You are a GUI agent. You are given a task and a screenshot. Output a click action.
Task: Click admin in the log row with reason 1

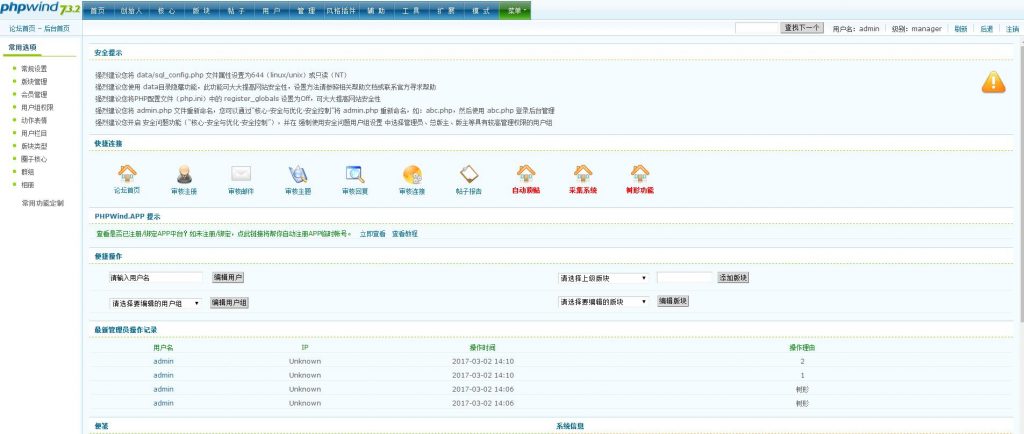(163, 375)
